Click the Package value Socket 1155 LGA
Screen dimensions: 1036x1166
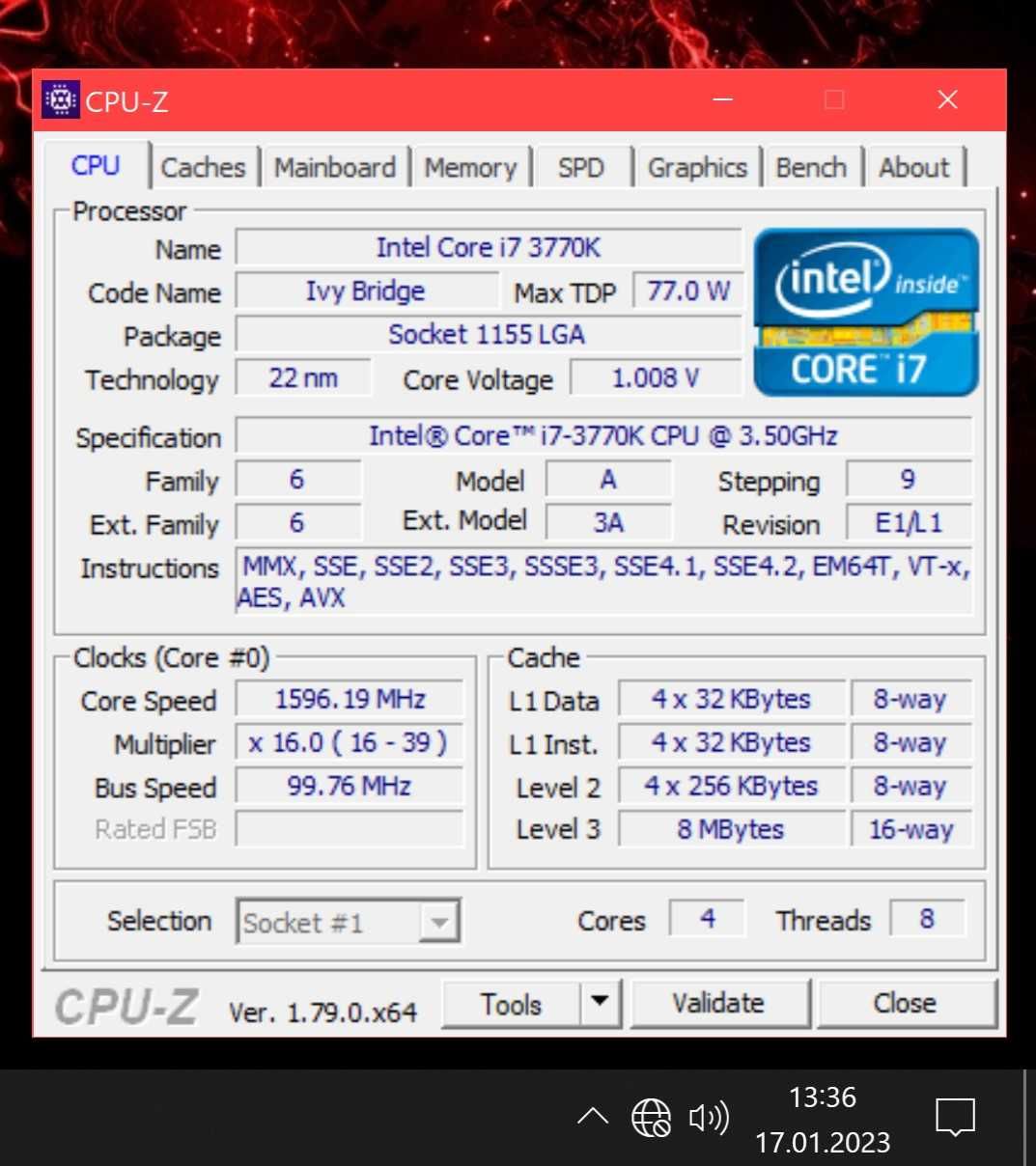pyautogui.click(x=489, y=334)
